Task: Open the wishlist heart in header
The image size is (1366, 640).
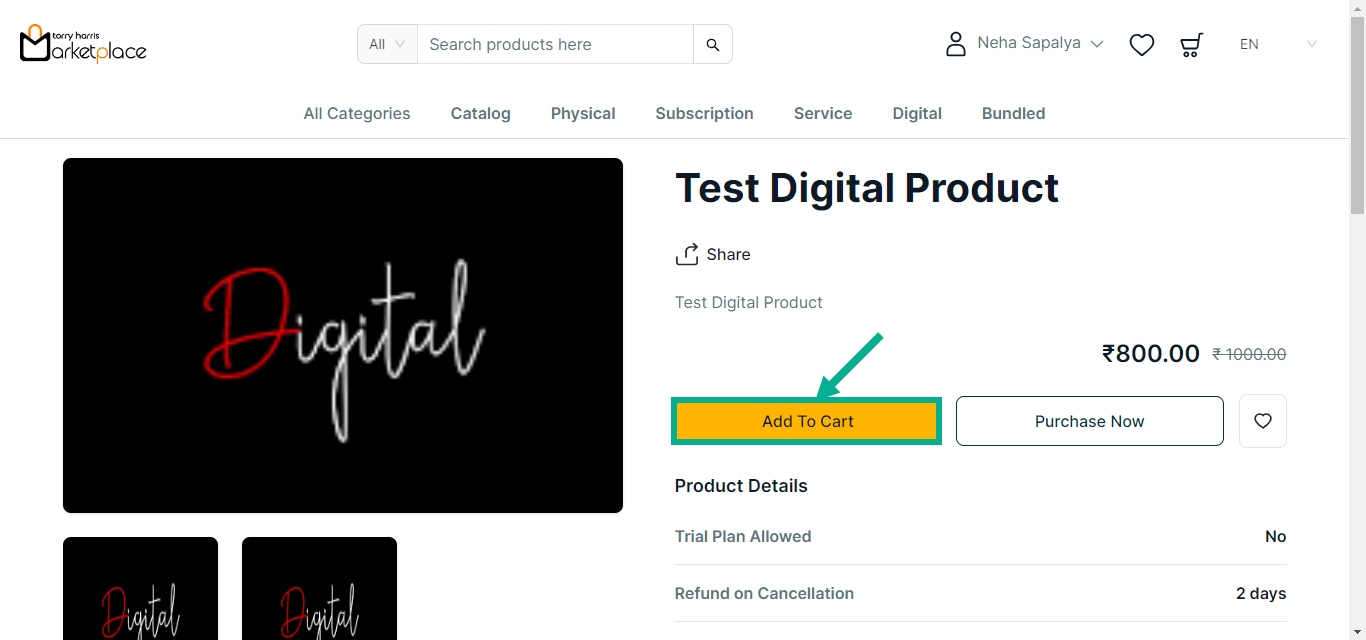Action: click(x=1142, y=45)
